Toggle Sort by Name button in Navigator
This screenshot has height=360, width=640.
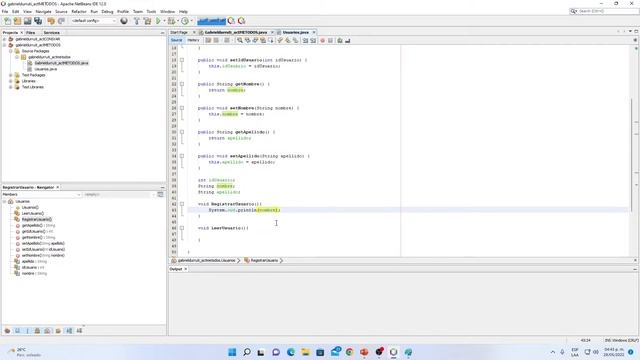[x=69, y=331]
